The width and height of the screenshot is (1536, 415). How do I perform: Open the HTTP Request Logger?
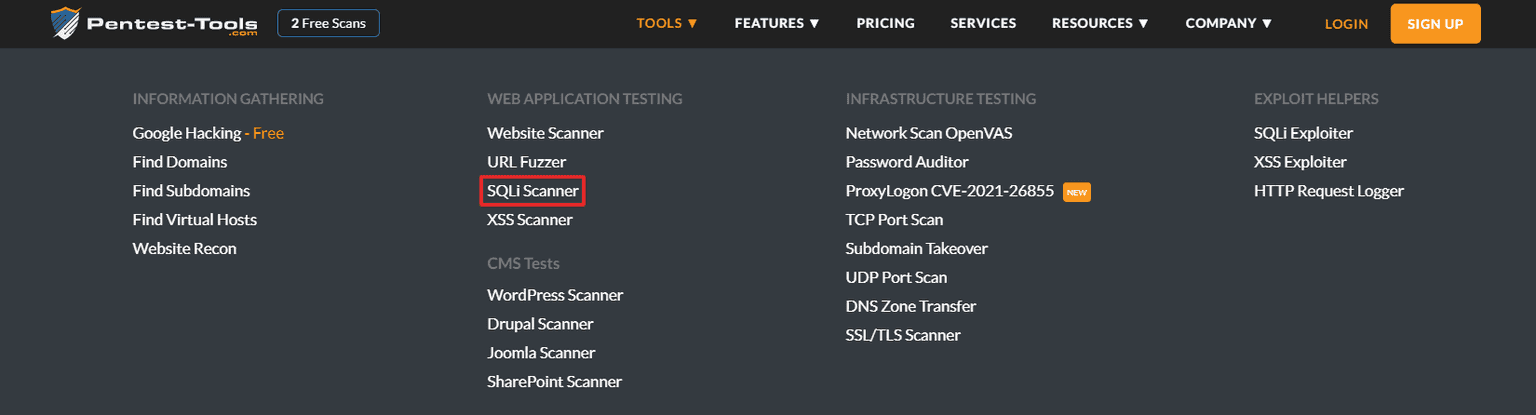point(1329,191)
